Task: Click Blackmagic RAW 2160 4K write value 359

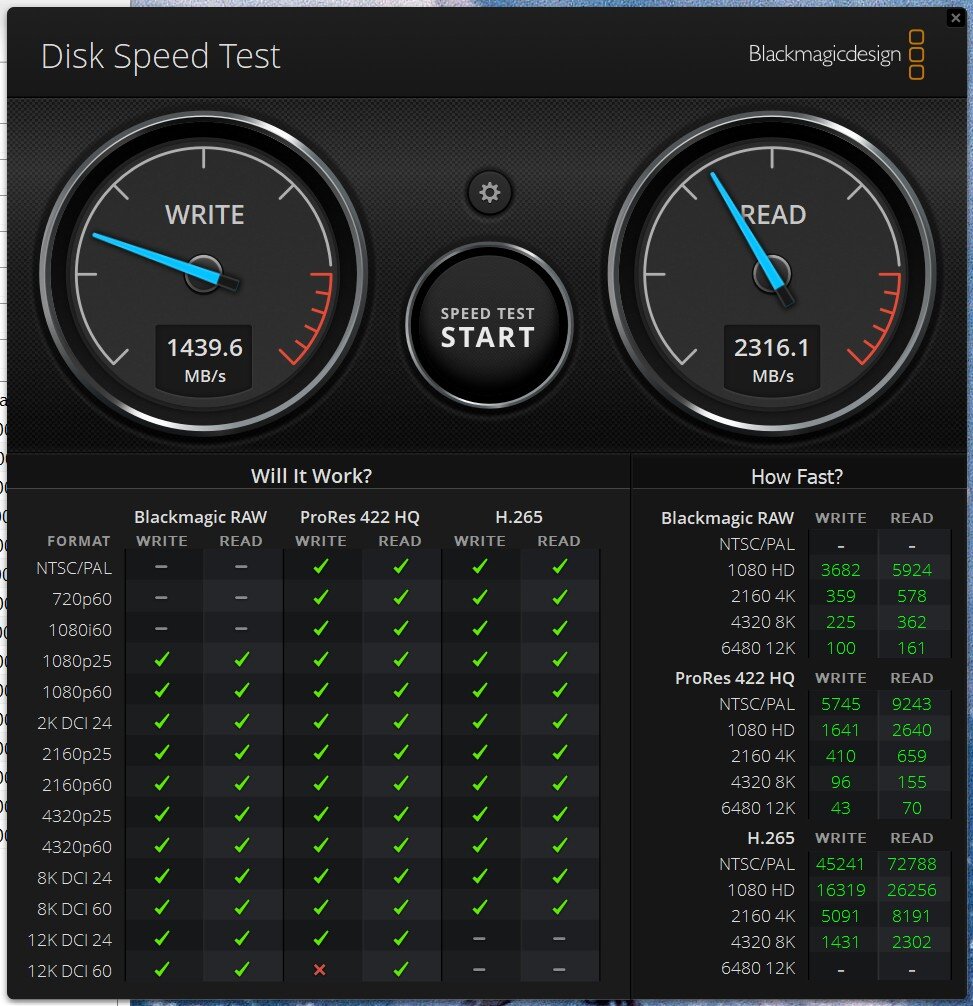Action: click(x=840, y=596)
